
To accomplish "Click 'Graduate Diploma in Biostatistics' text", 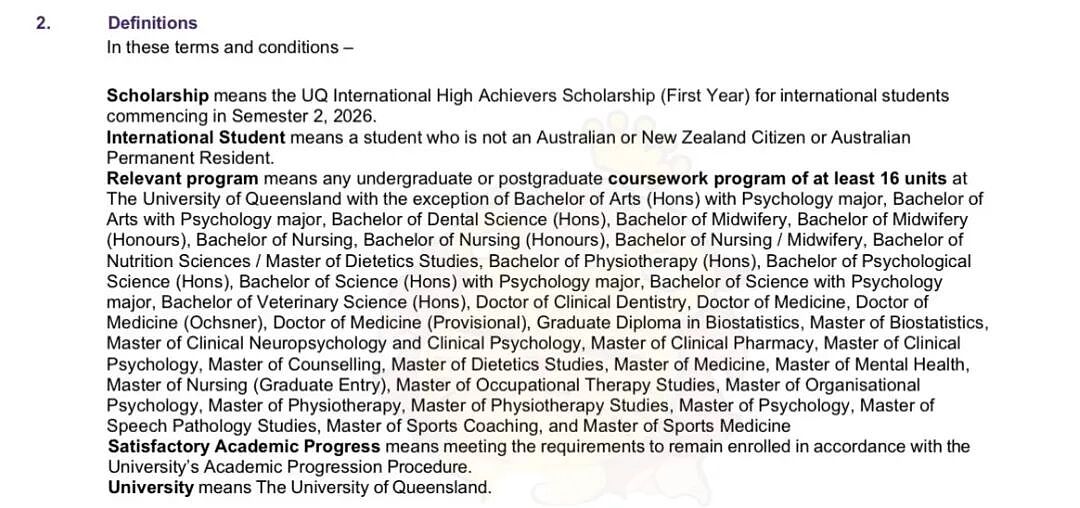I will [x=670, y=323].
